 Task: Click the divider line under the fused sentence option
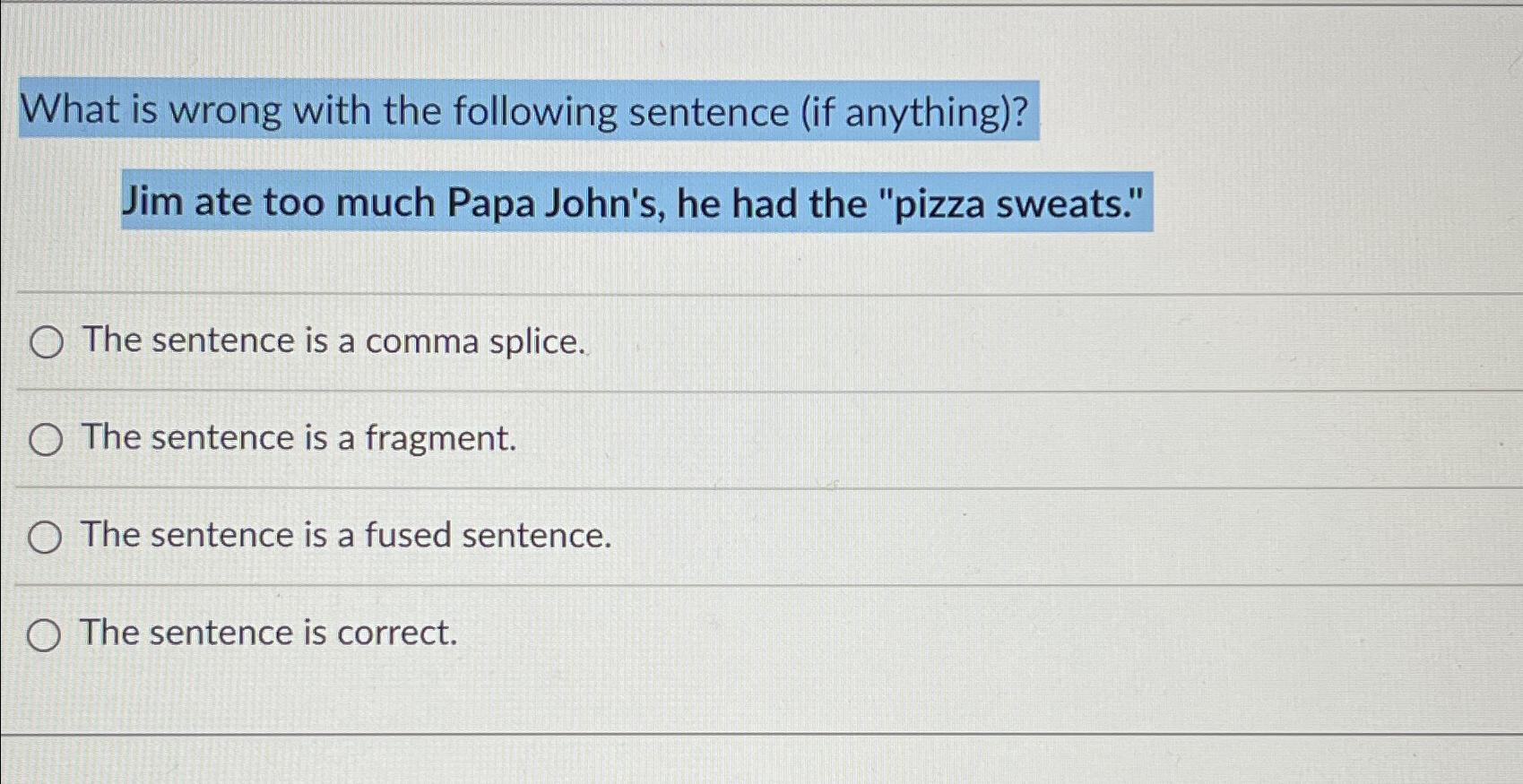762,585
